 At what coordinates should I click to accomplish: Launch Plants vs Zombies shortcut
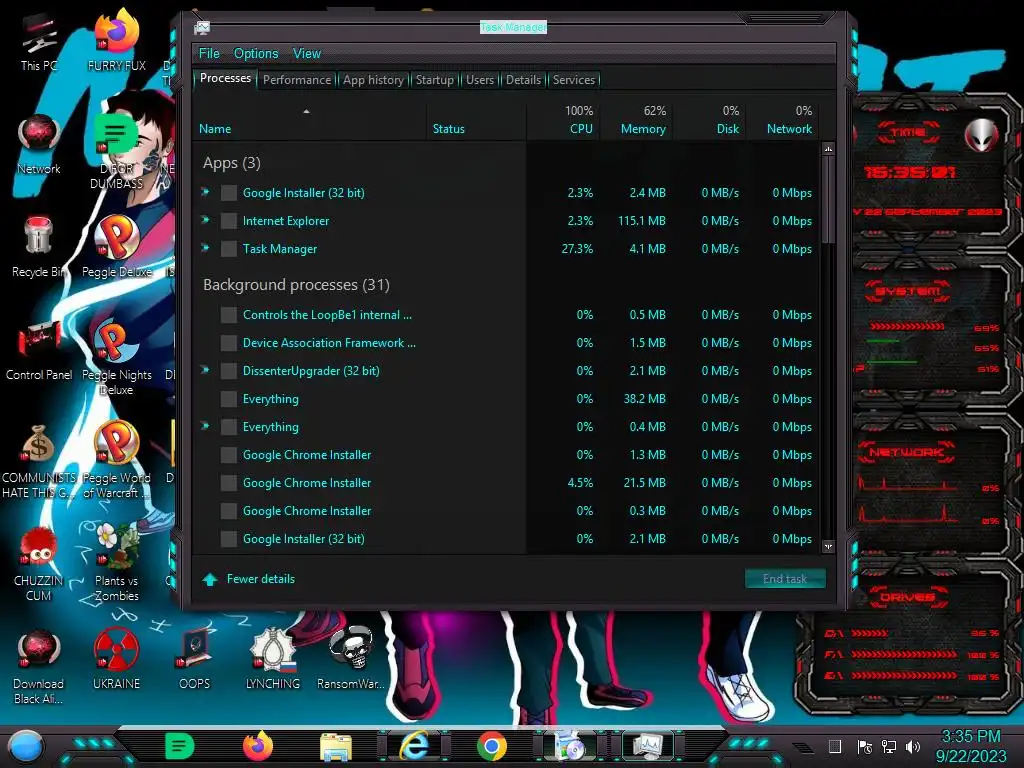coord(116,562)
